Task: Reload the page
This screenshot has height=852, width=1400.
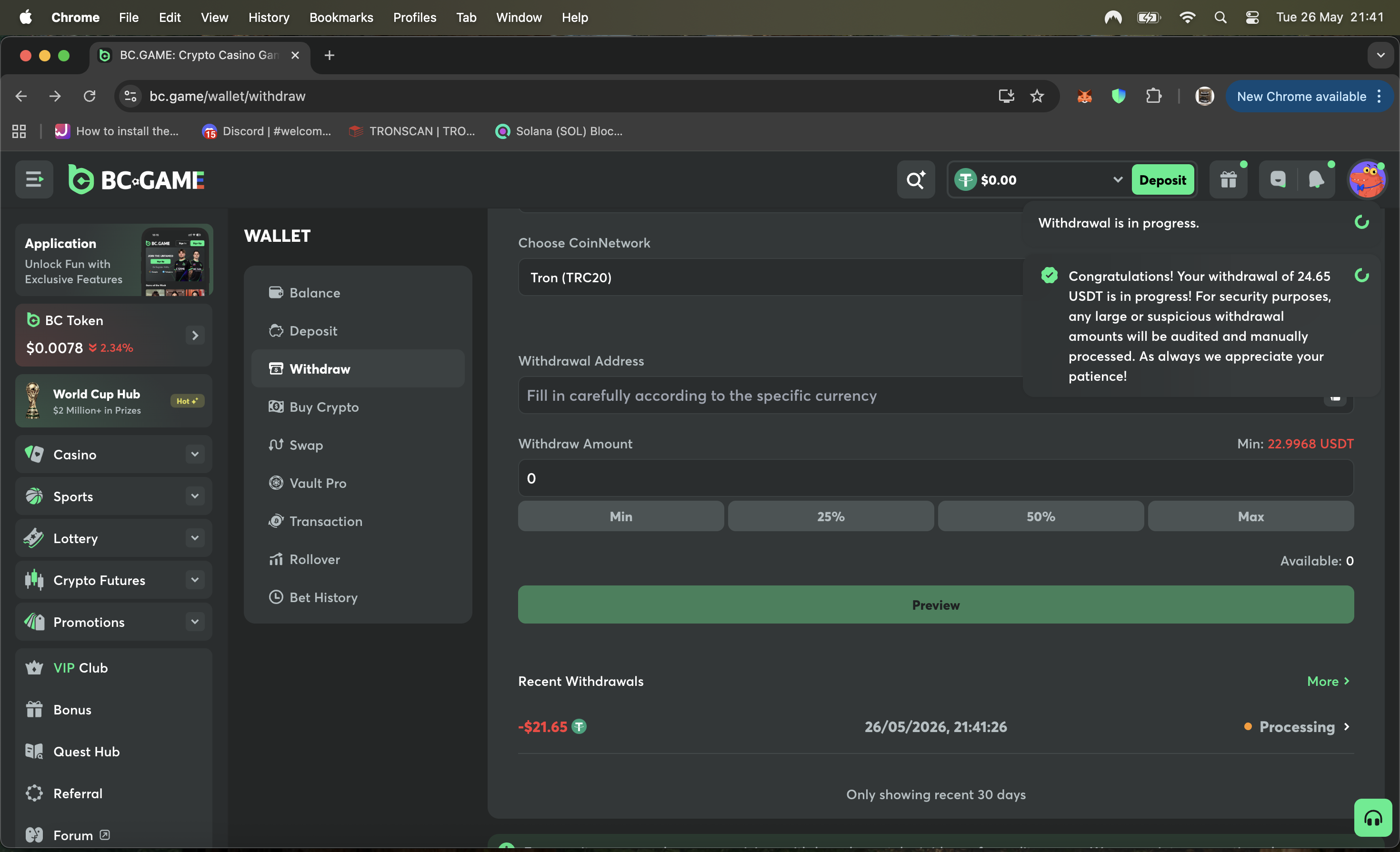Action: [x=89, y=96]
